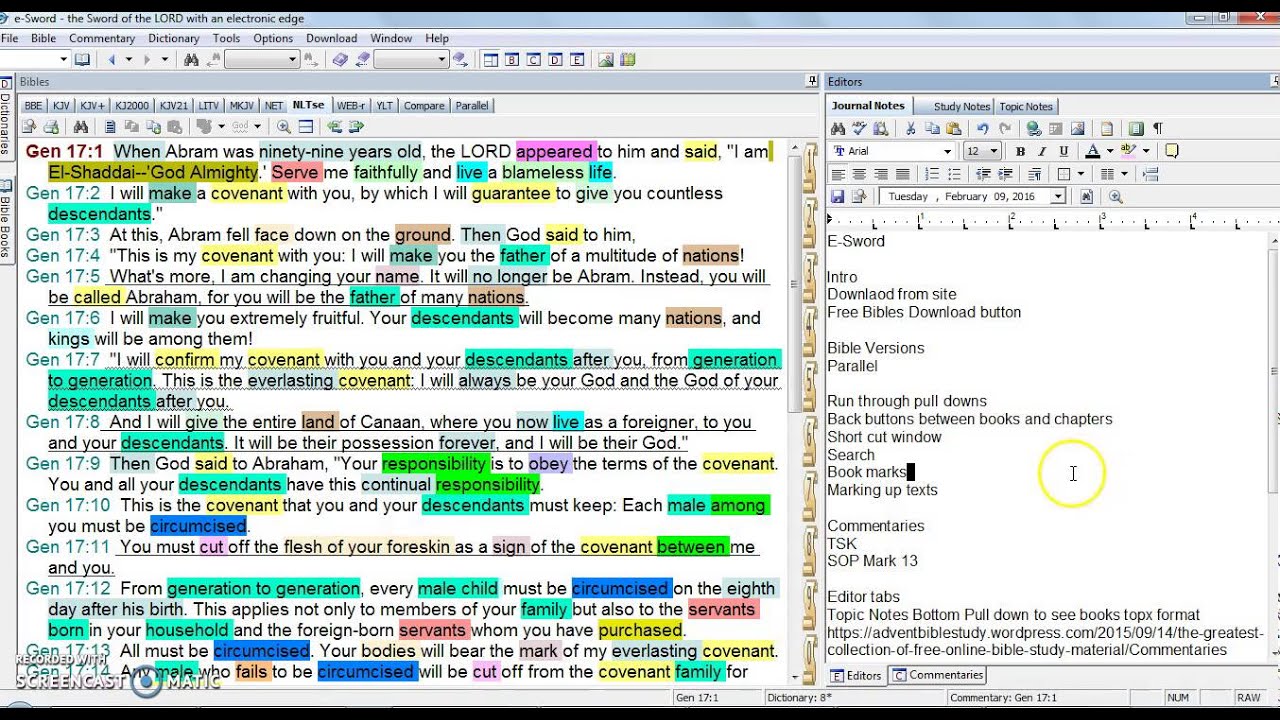Align editor text right

point(881,174)
